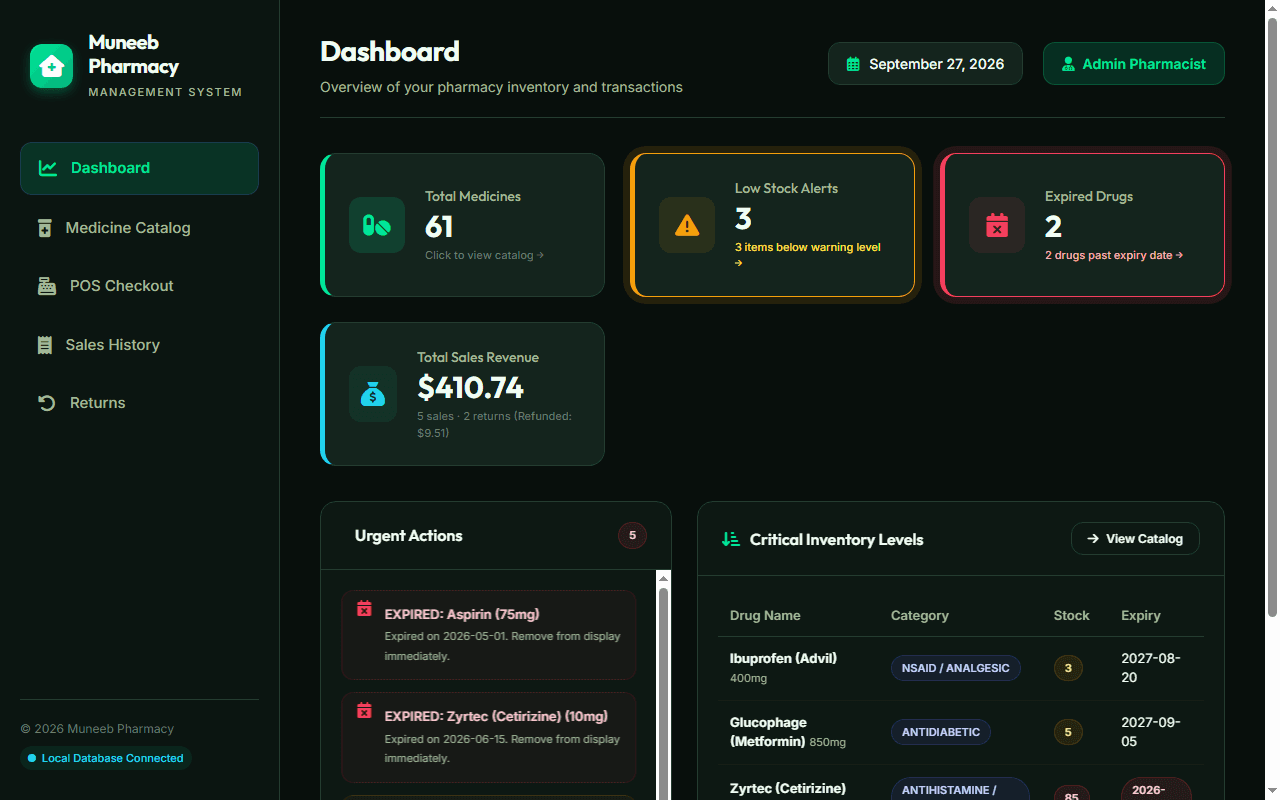Click the Medicine Catalog bottle icon

(45, 228)
